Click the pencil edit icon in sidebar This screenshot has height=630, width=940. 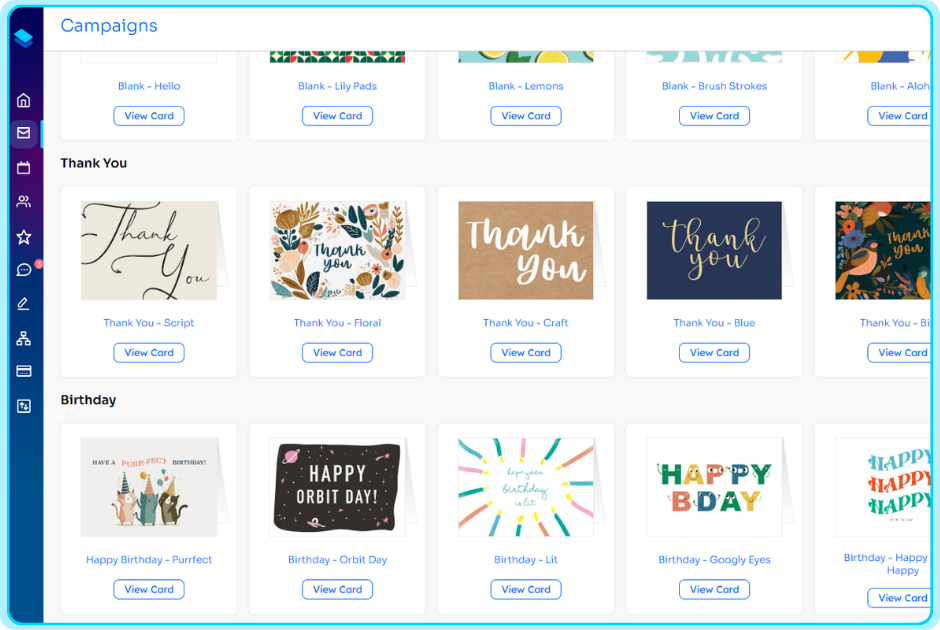click(23, 304)
